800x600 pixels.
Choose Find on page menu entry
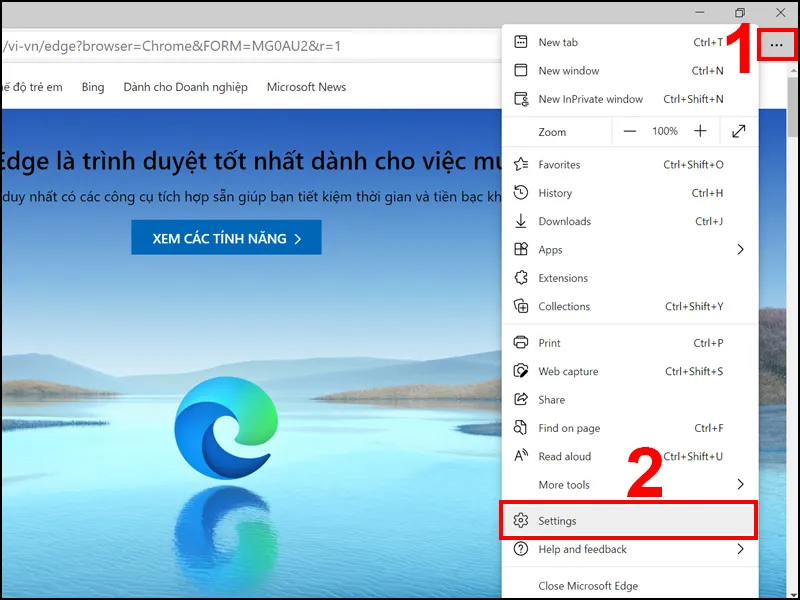click(569, 428)
